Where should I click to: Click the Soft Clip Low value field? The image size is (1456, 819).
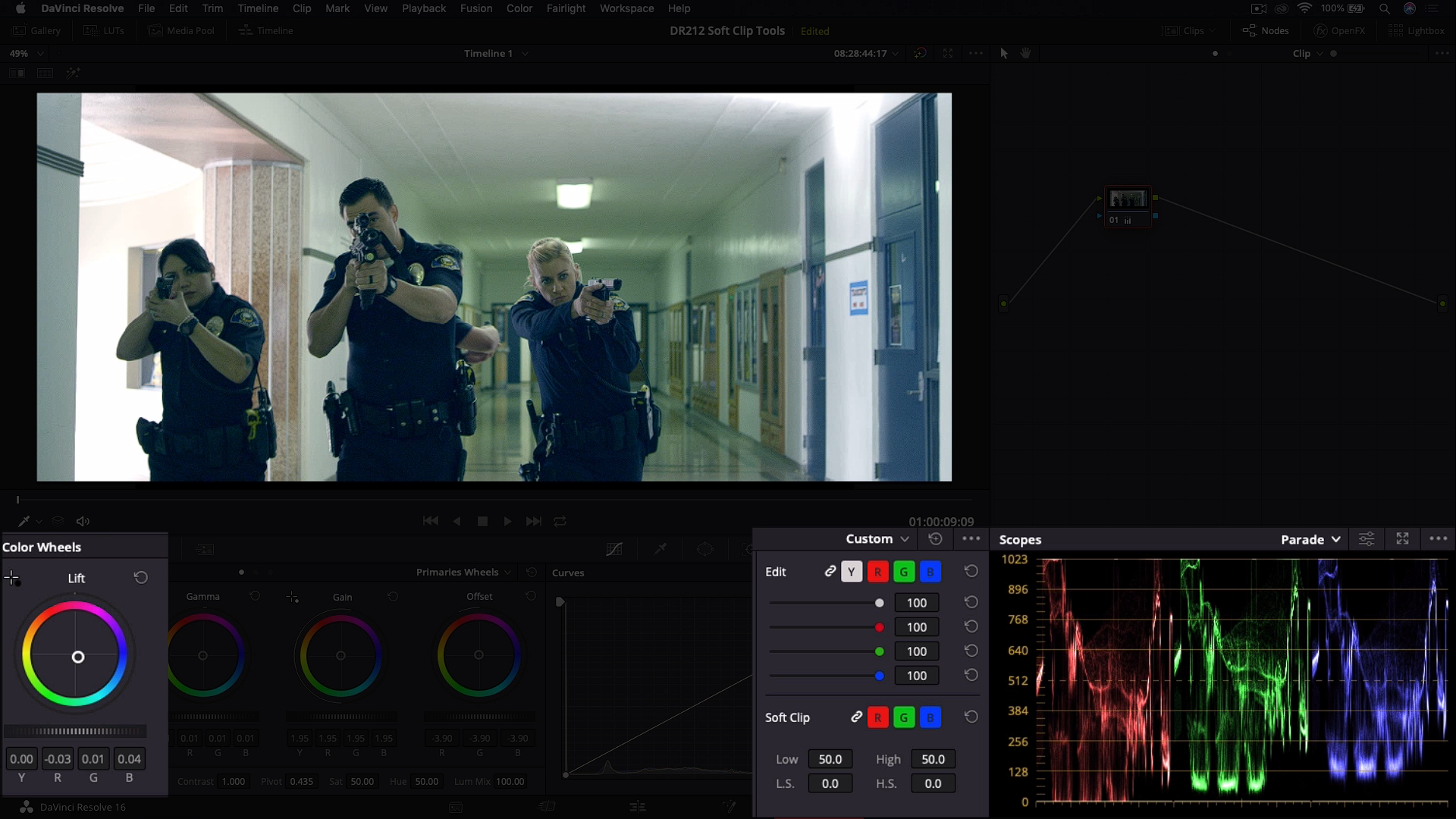coord(830,759)
